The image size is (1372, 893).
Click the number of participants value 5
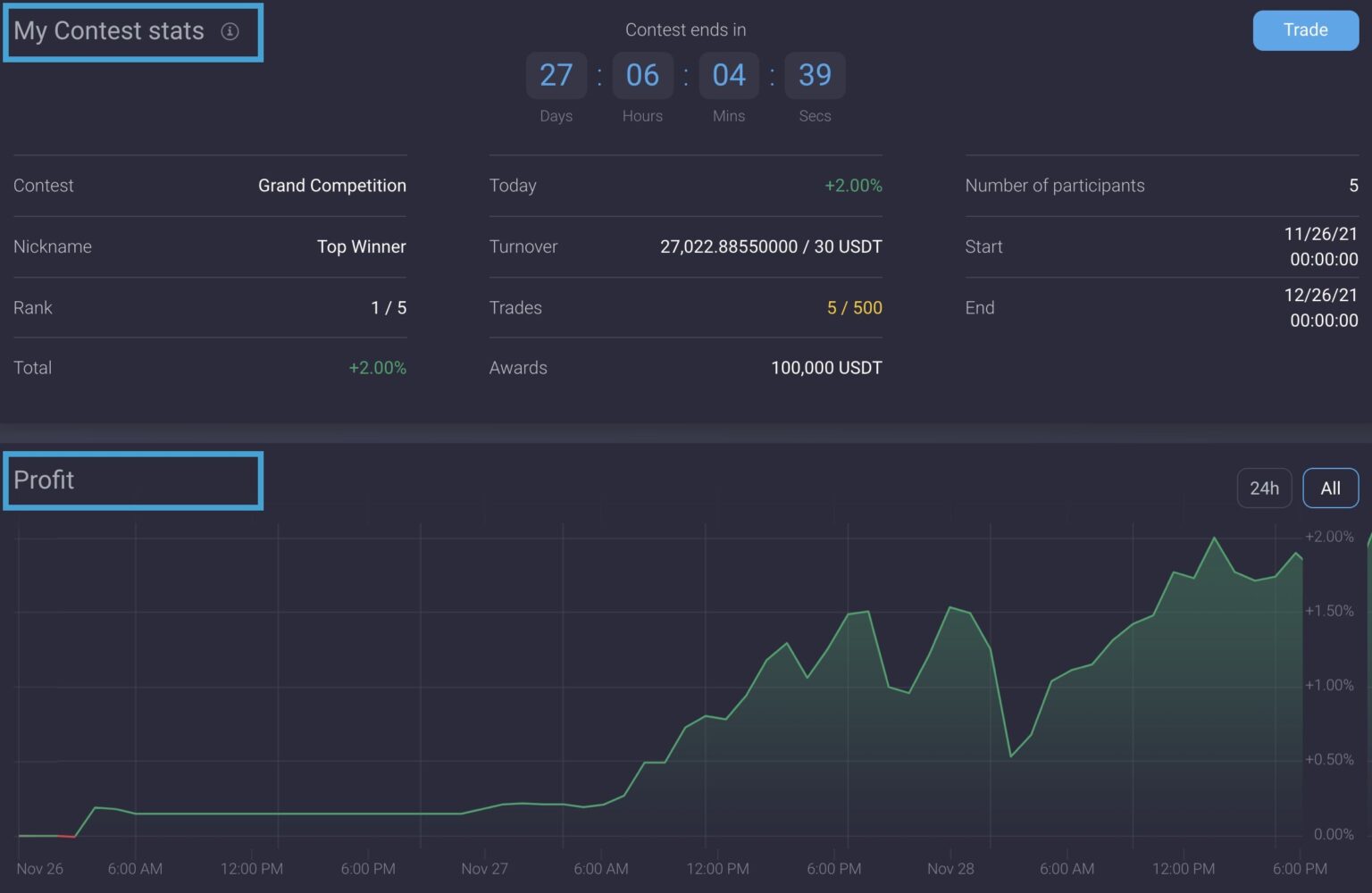(1353, 186)
